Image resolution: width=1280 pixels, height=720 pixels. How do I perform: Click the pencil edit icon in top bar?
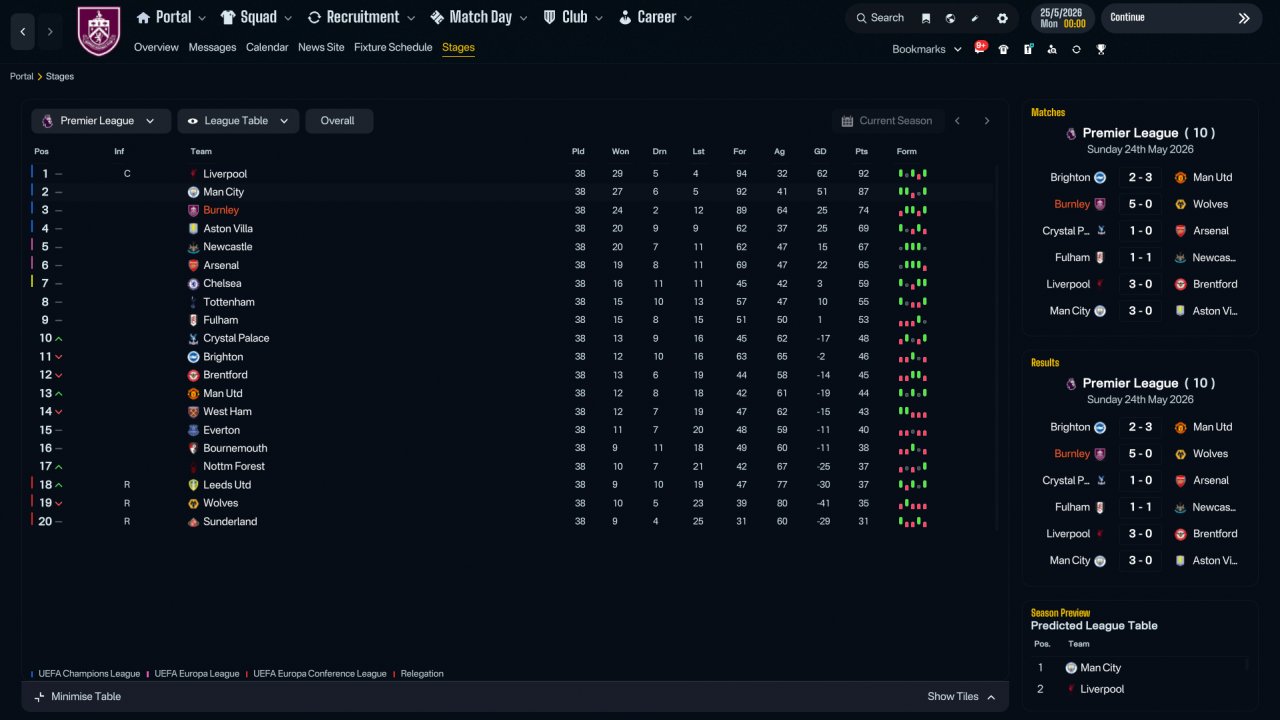pyautogui.click(x=975, y=18)
